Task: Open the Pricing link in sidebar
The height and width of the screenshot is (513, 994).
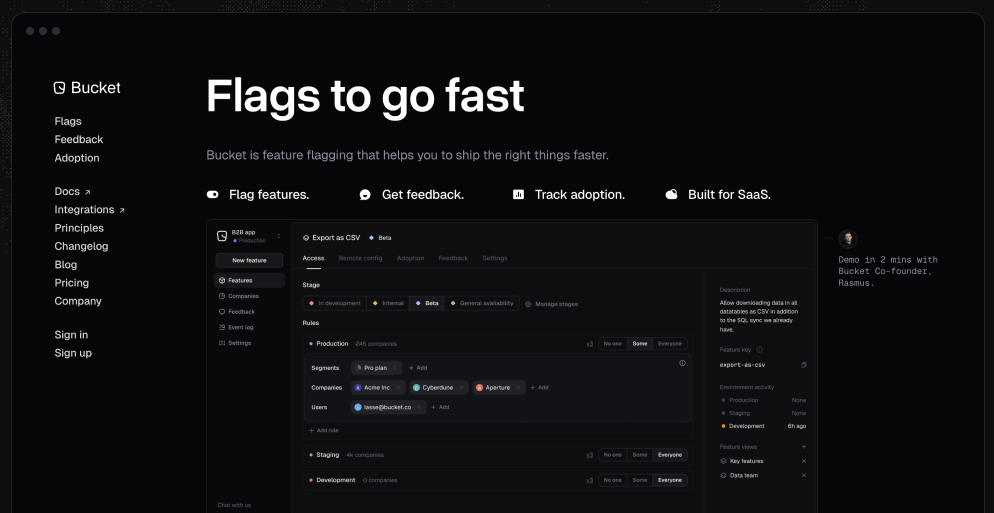Action: coord(71,283)
